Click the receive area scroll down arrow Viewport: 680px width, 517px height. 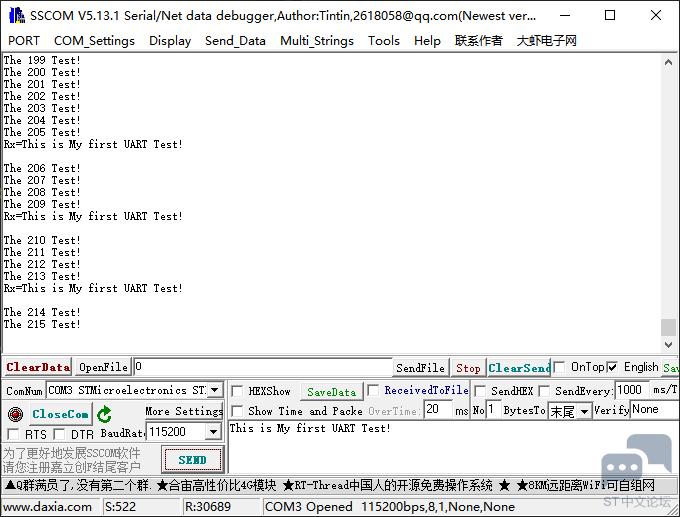[x=668, y=344]
